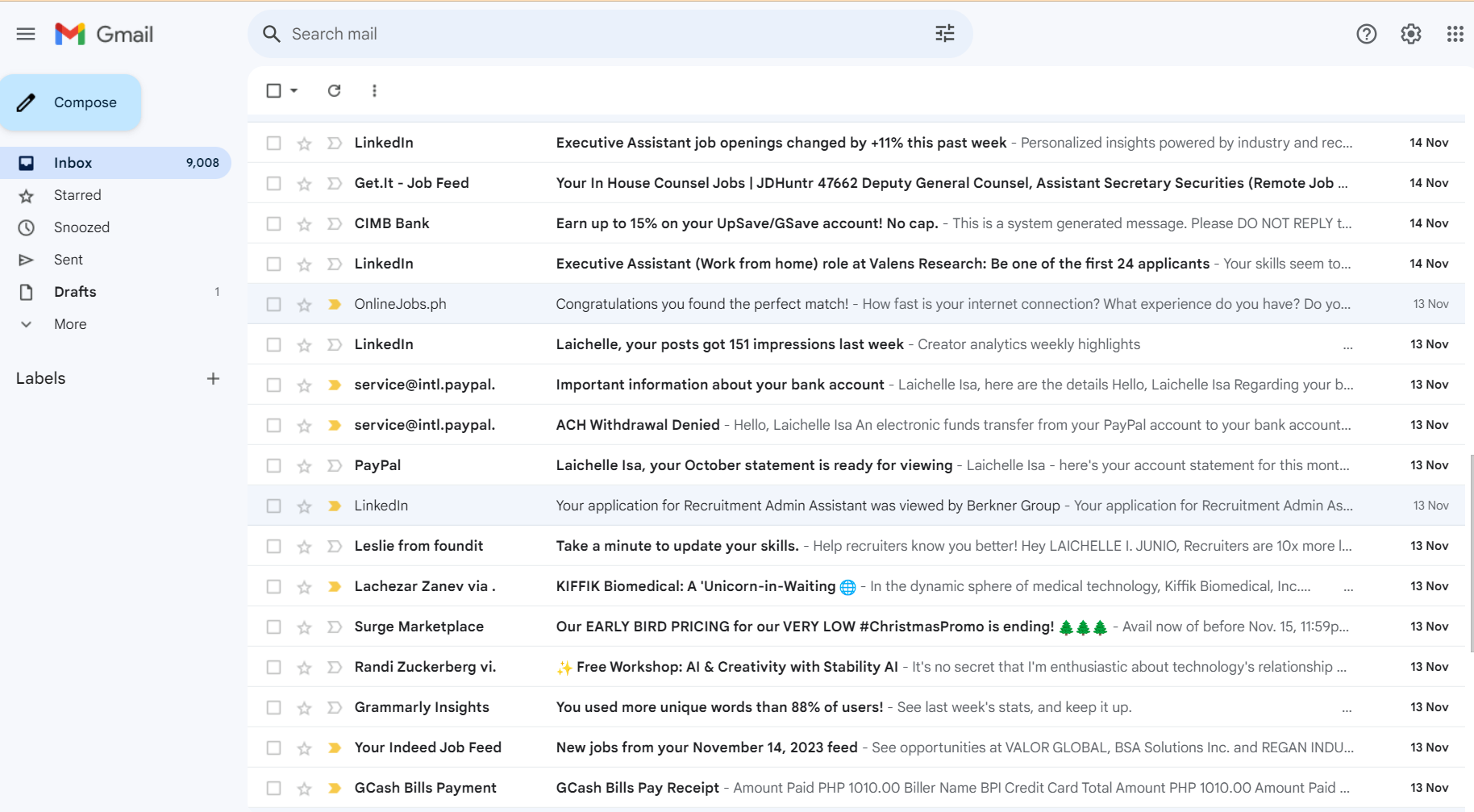The width and height of the screenshot is (1474, 812).
Task: Expand More in the sidebar
Action: [x=70, y=324]
